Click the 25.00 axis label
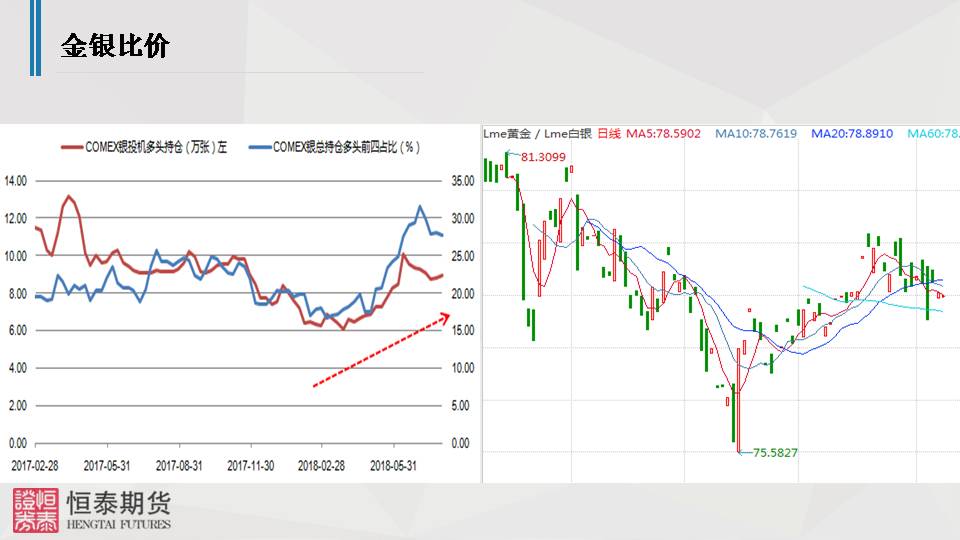This screenshot has height=540, width=960. [463, 257]
